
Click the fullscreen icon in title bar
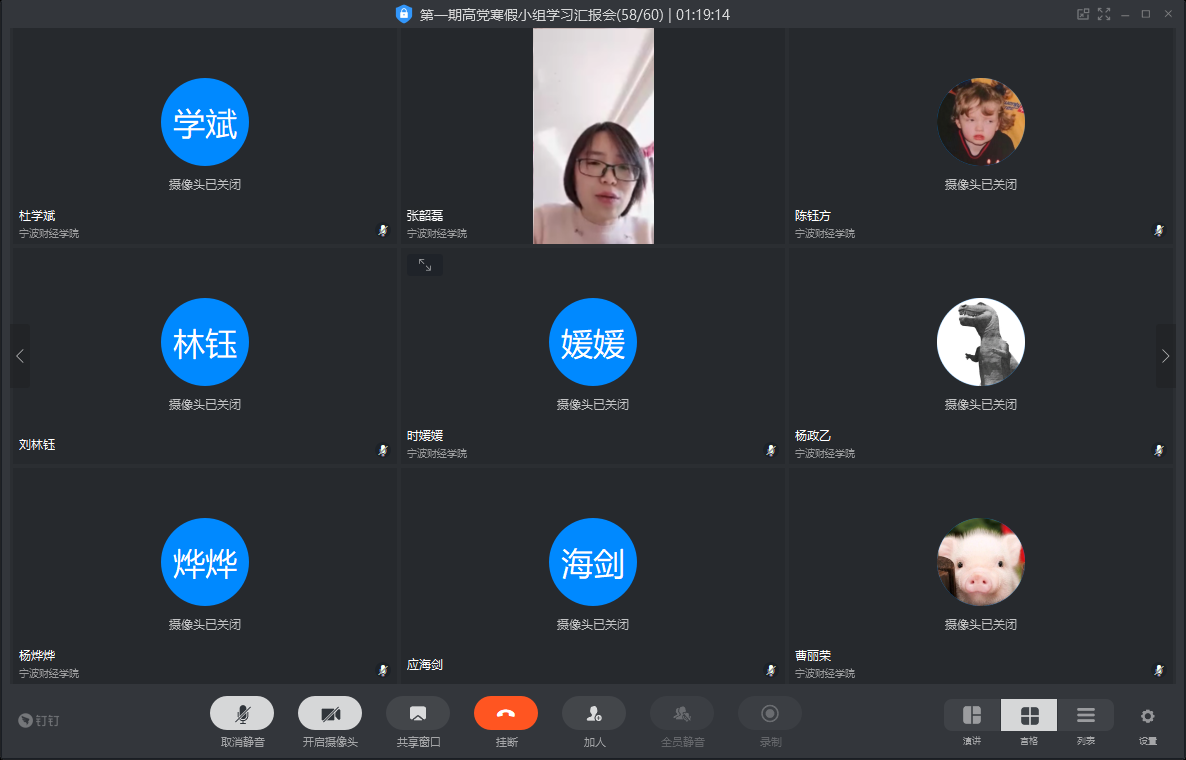pos(1104,14)
